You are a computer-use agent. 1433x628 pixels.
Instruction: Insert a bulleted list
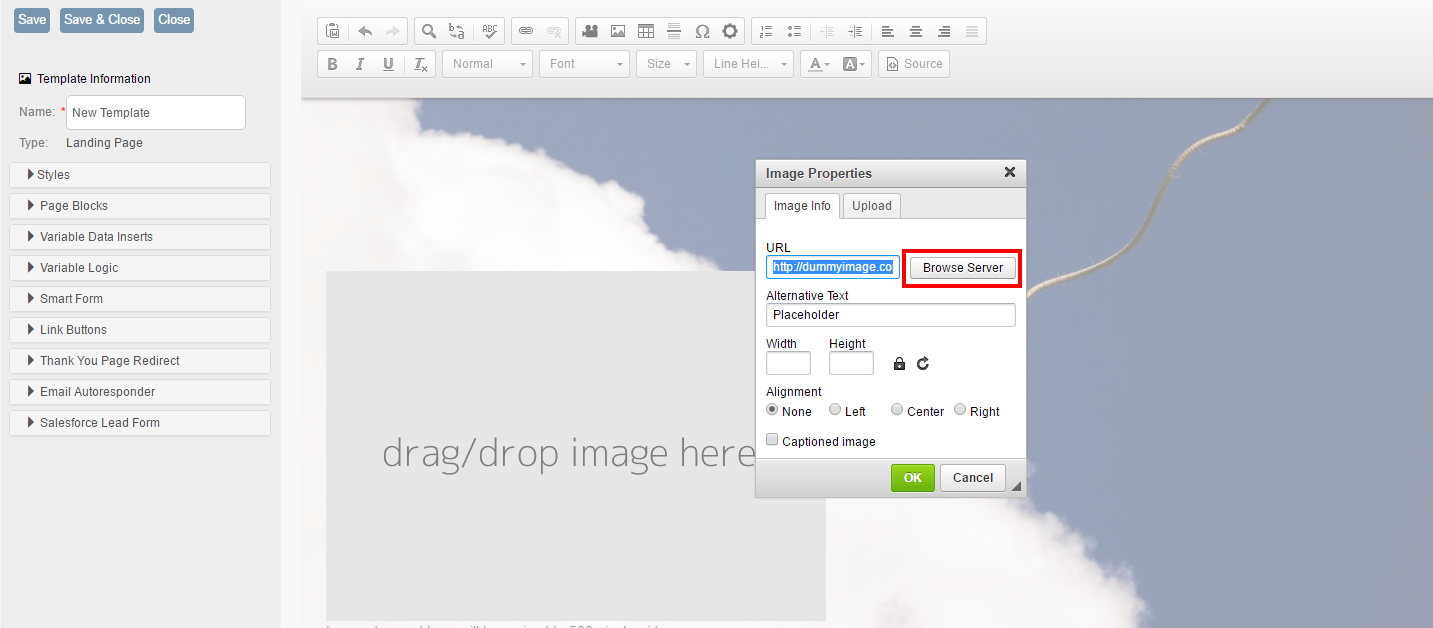point(794,31)
